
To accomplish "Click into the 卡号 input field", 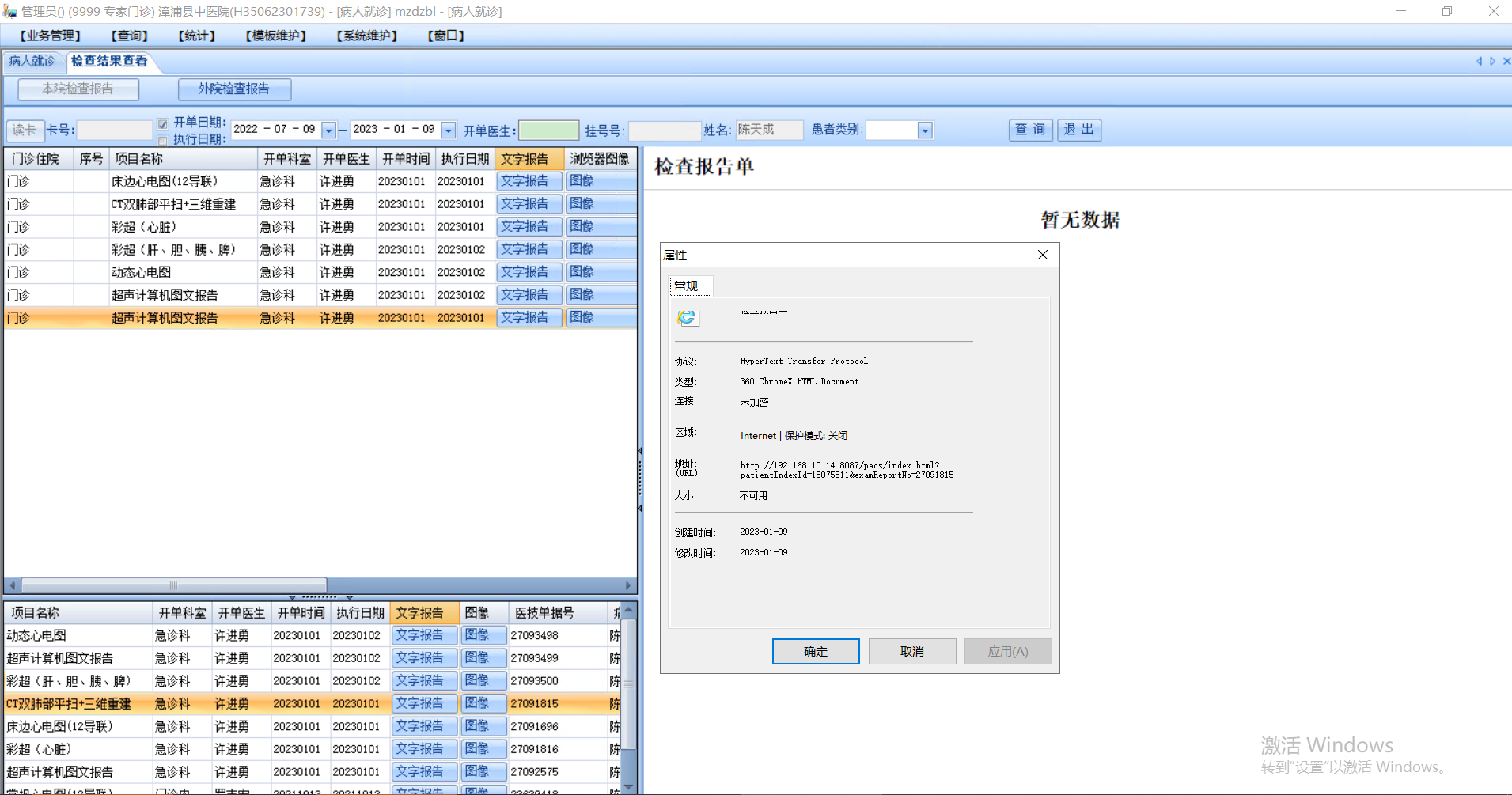I will pos(115,130).
